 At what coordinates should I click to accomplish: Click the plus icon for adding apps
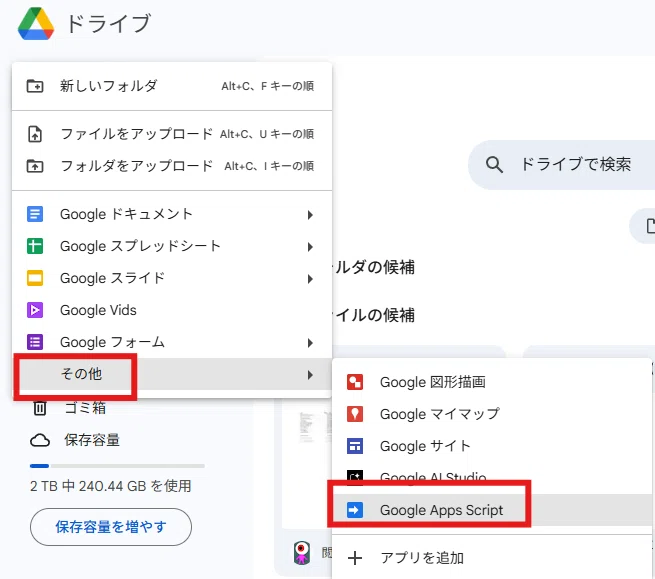[x=355, y=558]
